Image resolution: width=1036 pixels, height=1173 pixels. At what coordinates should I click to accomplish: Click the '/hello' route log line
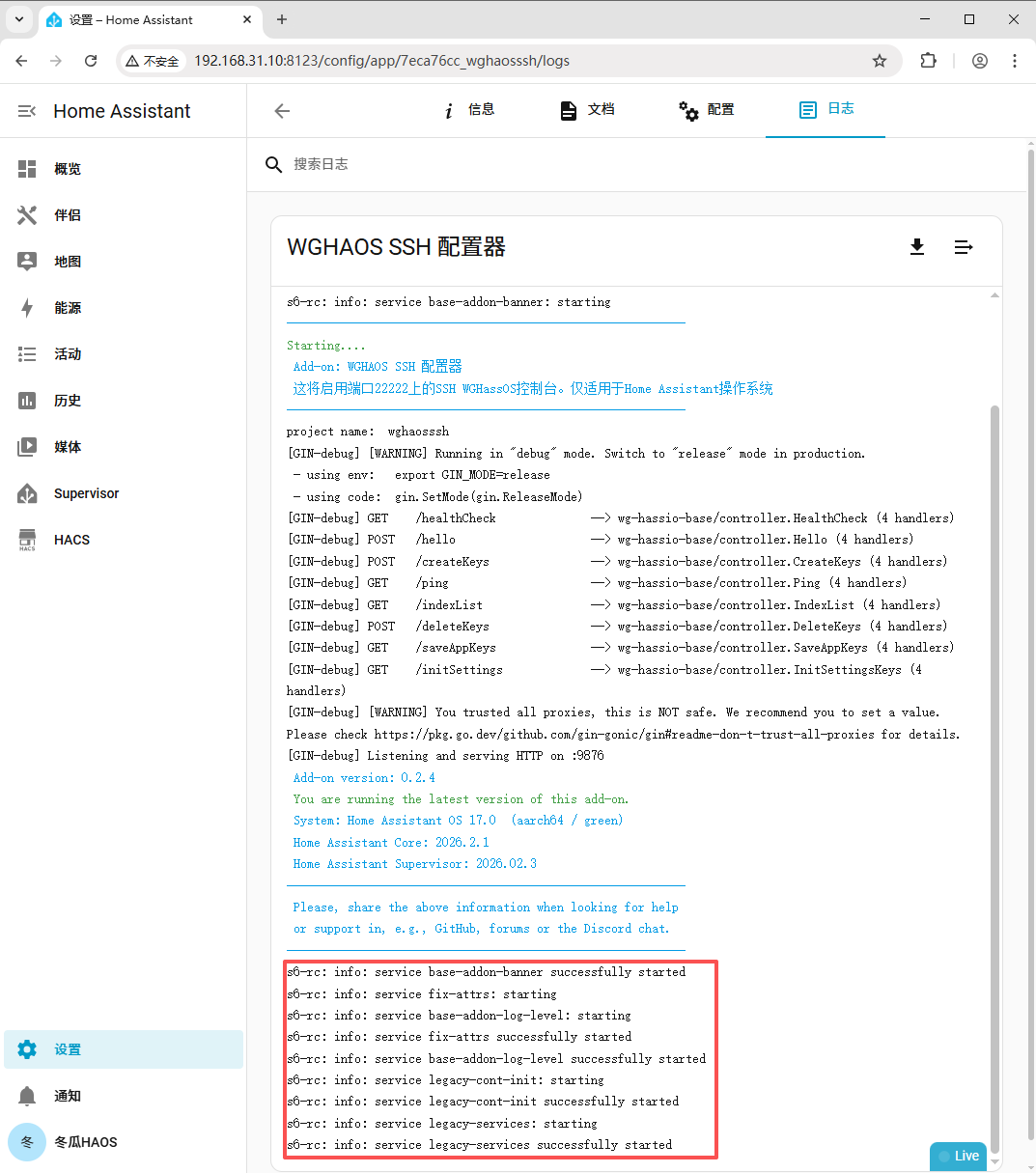(x=600, y=540)
